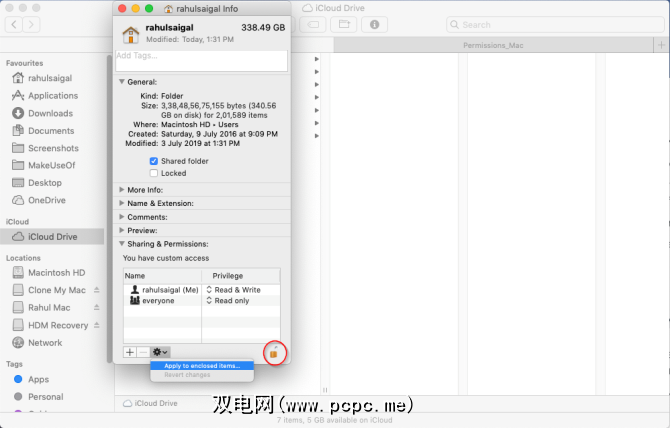Open Applications in Finder sidebar
This screenshot has width=670, height=428.
point(45,96)
